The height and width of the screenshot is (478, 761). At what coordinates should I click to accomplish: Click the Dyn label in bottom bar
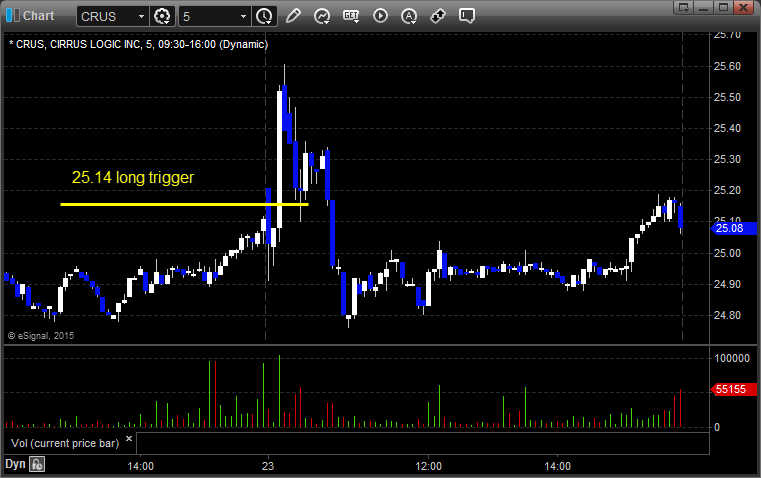pos(15,464)
